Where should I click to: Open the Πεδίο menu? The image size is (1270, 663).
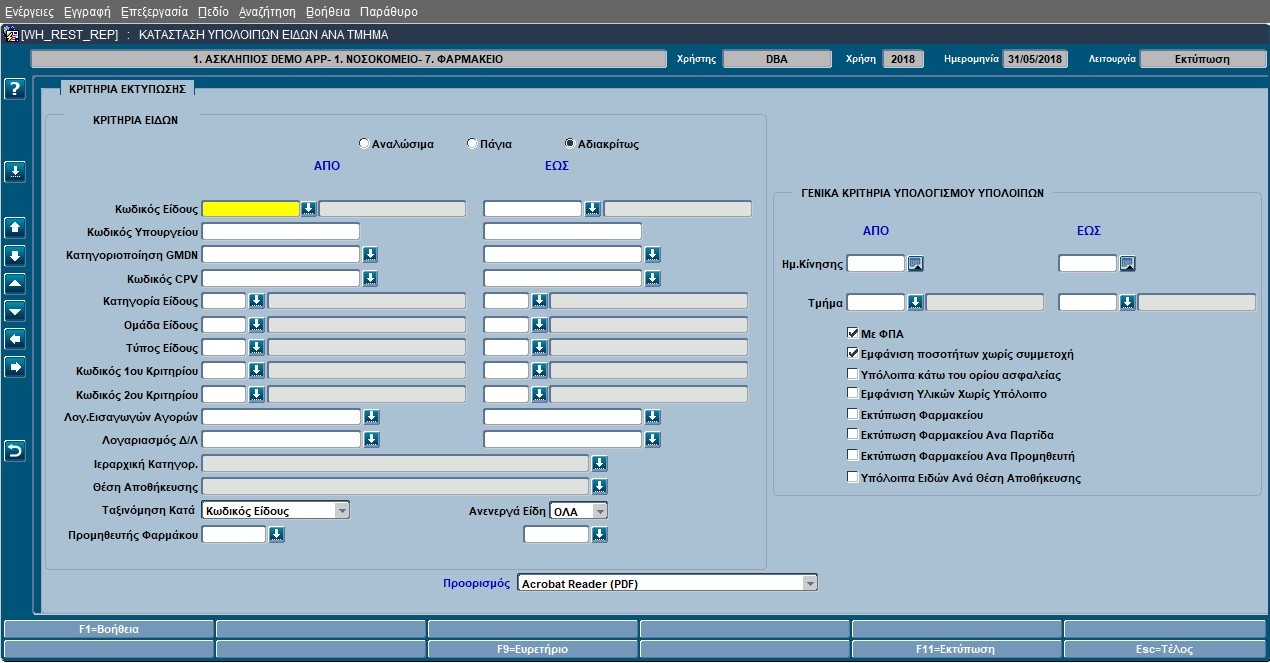tap(213, 12)
